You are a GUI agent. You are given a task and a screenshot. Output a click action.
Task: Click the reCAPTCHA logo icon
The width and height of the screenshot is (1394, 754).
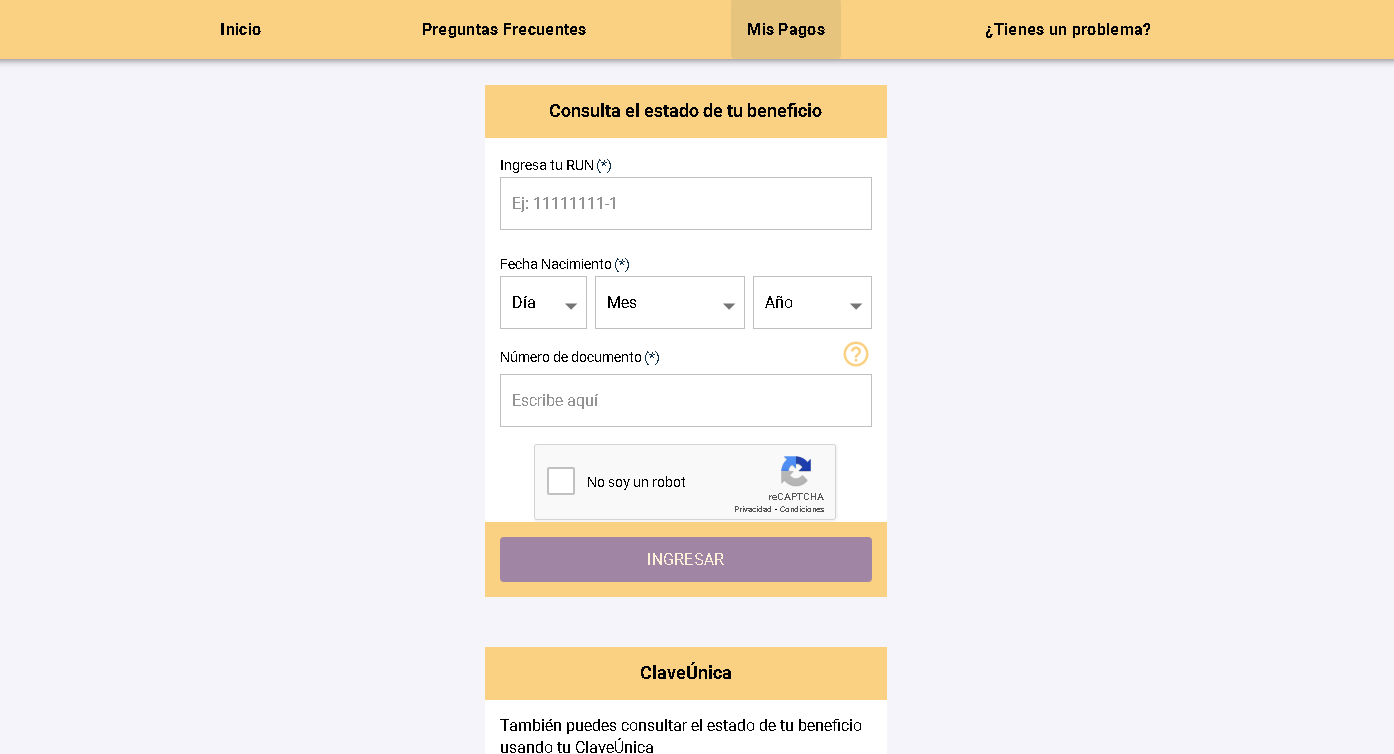point(796,471)
